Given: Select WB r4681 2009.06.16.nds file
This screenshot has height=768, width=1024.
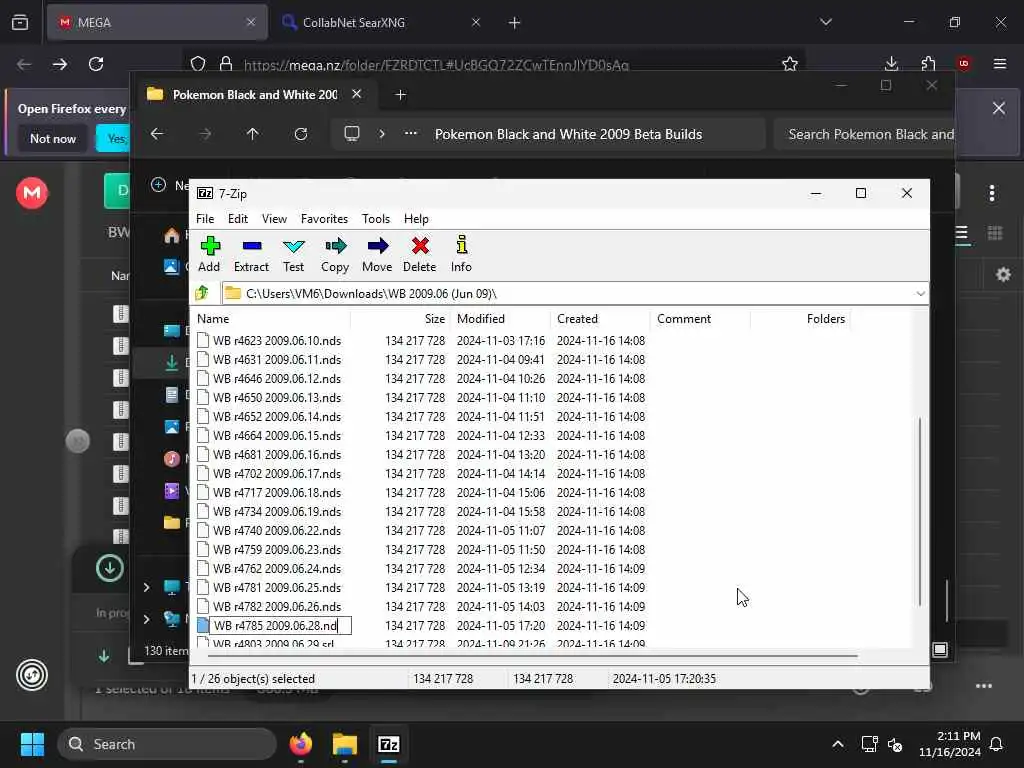Looking at the screenshot, I should tap(277, 454).
